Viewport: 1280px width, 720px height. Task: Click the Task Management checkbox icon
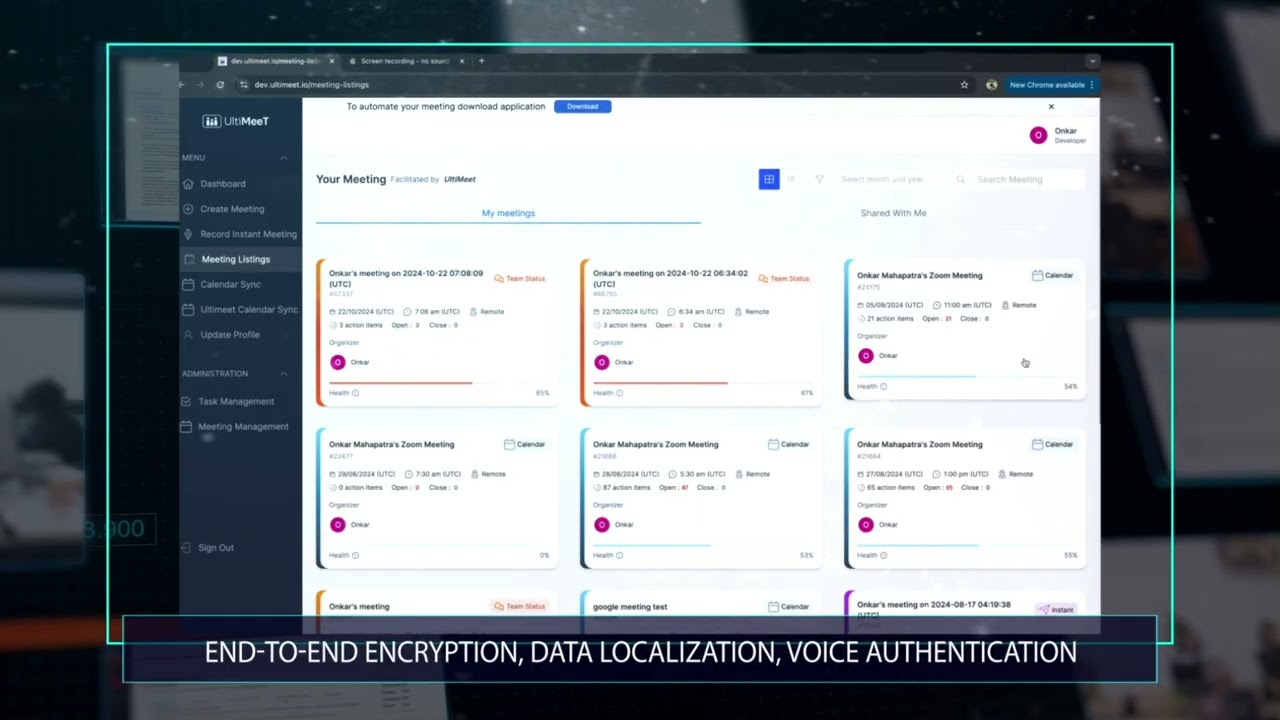pyautogui.click(x=186, y=401)
